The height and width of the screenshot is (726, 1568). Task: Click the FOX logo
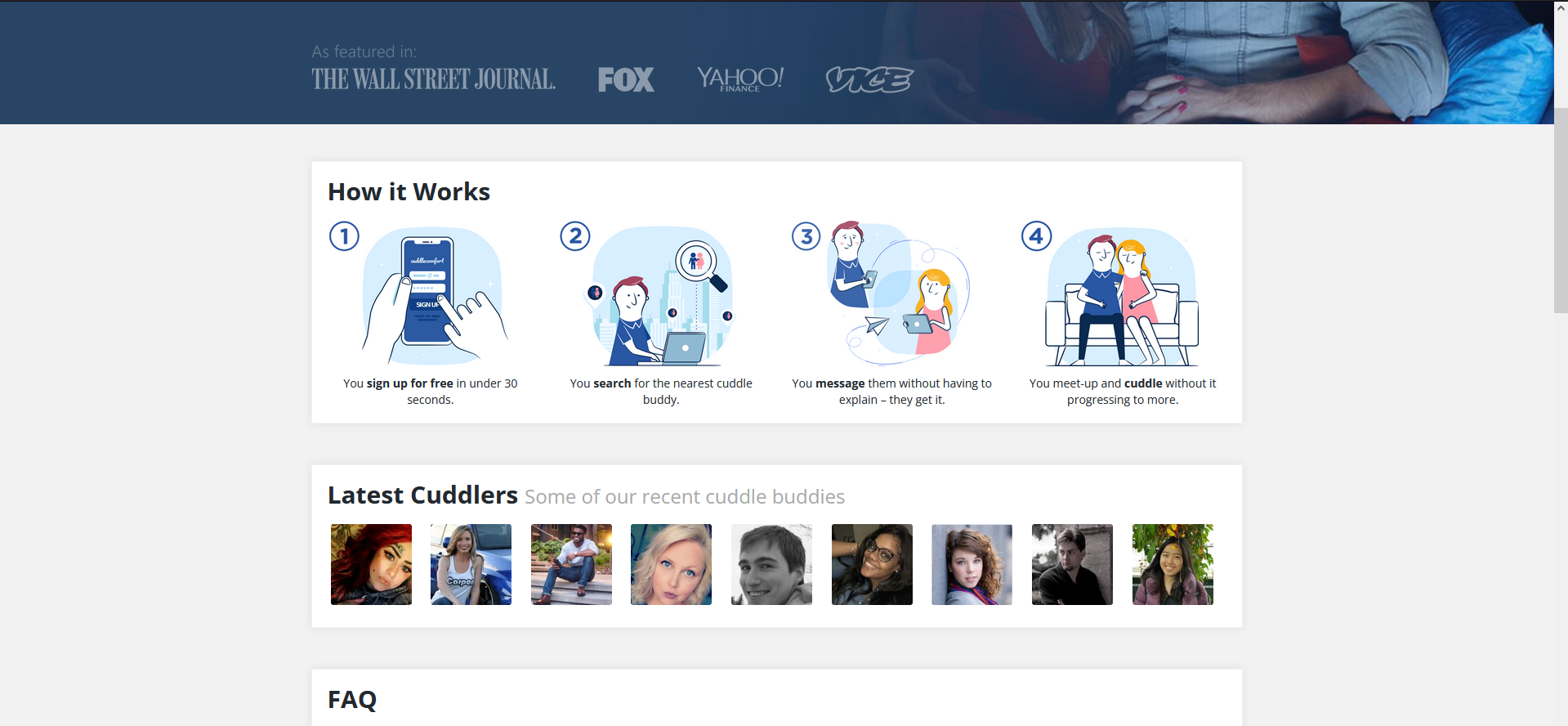pos(626,79)
